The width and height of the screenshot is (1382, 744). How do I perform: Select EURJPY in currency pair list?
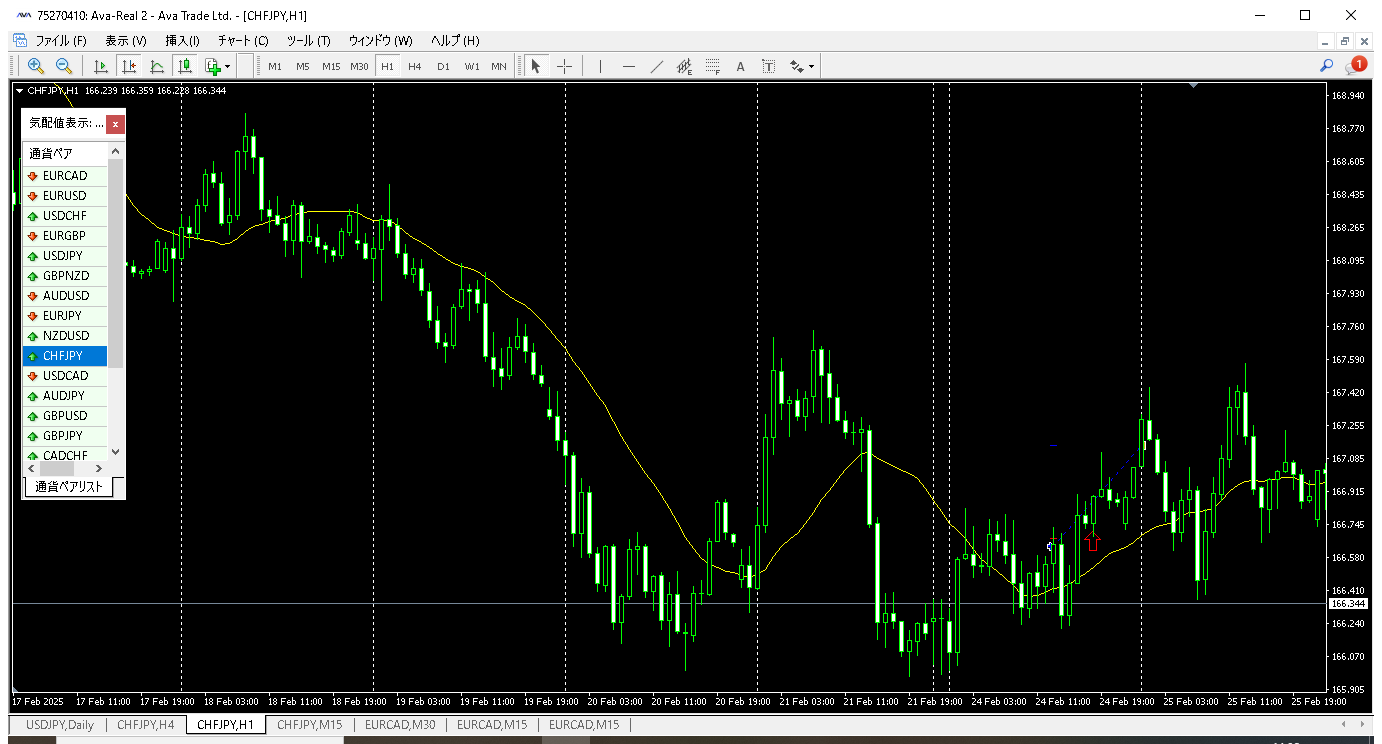click(65, 316)
